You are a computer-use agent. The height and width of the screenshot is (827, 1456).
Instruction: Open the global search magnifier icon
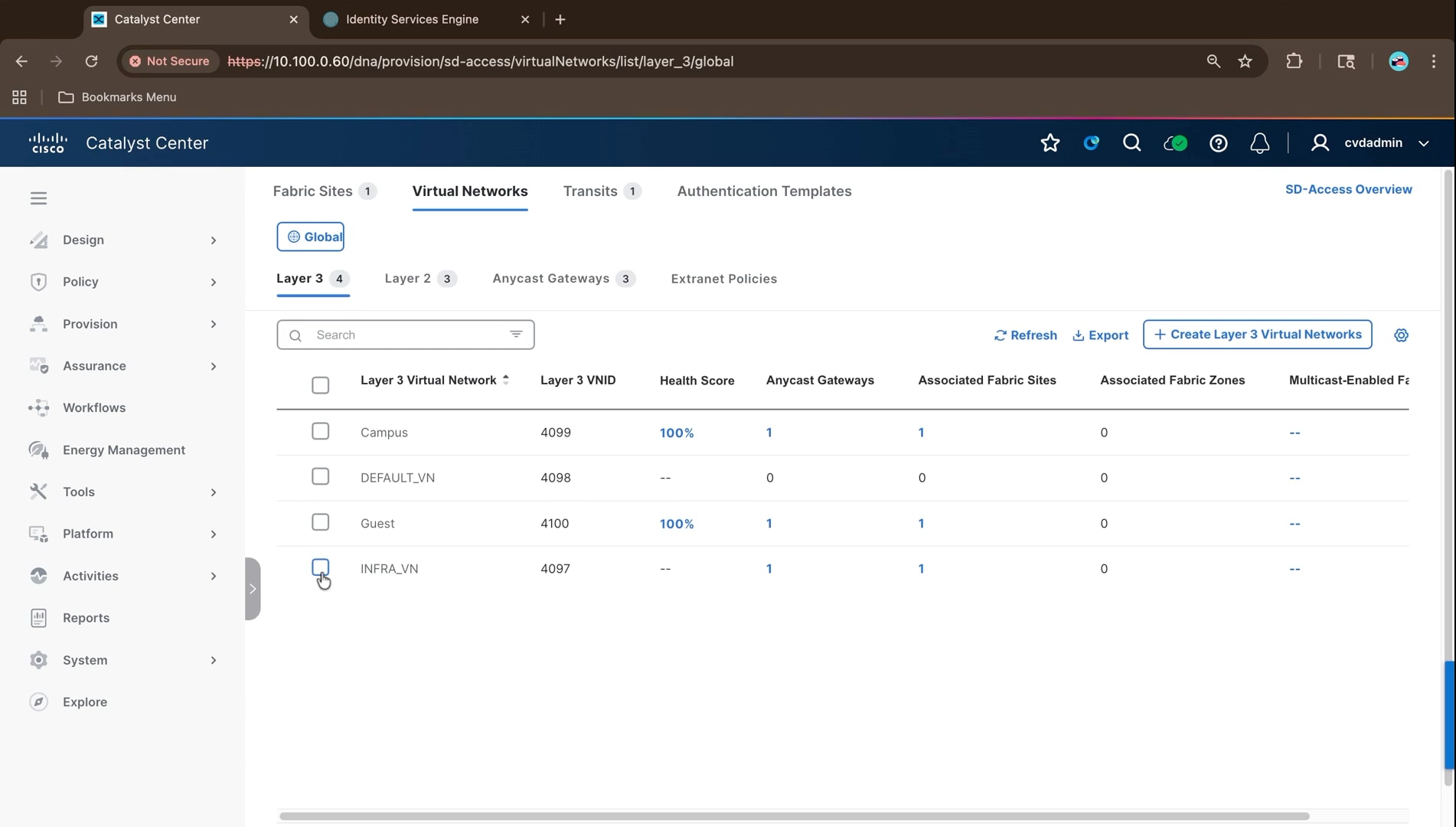point(1131,143)
